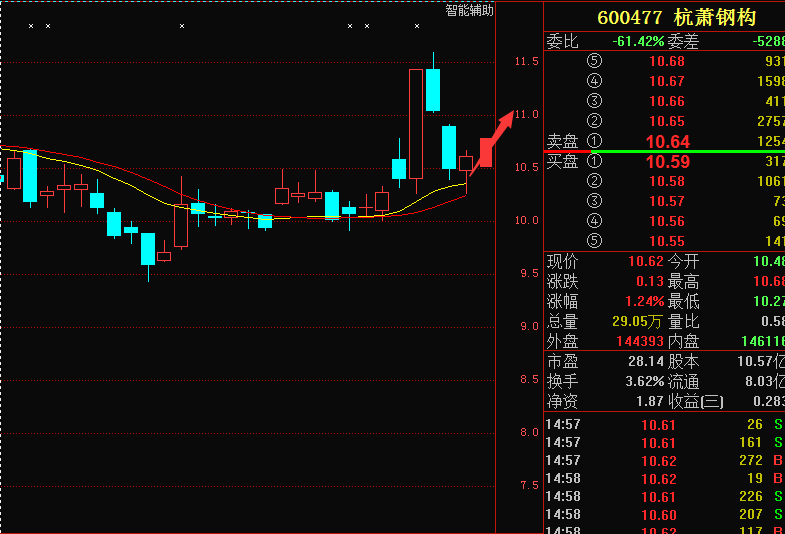
Task: Click the 7.5 price axis label
Action: click(530, 485)
